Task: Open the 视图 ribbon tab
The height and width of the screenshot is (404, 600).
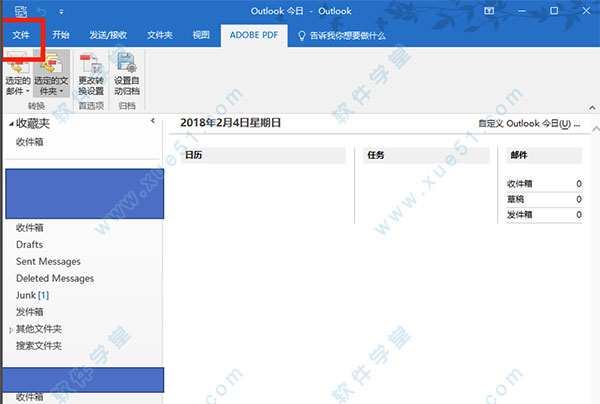Action: (x=201, y=35)
